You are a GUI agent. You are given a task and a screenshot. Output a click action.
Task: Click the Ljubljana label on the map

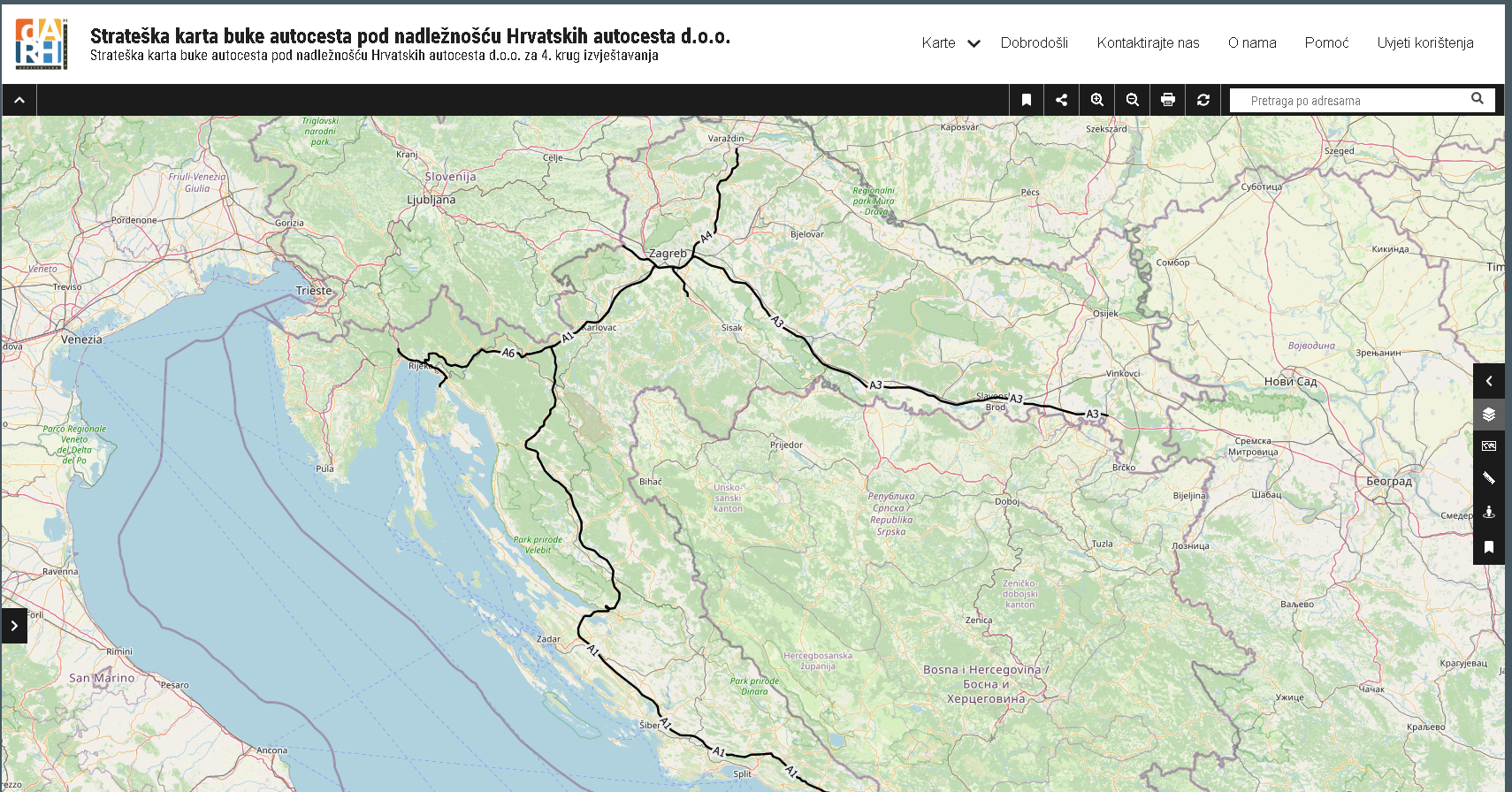point(431,200)
